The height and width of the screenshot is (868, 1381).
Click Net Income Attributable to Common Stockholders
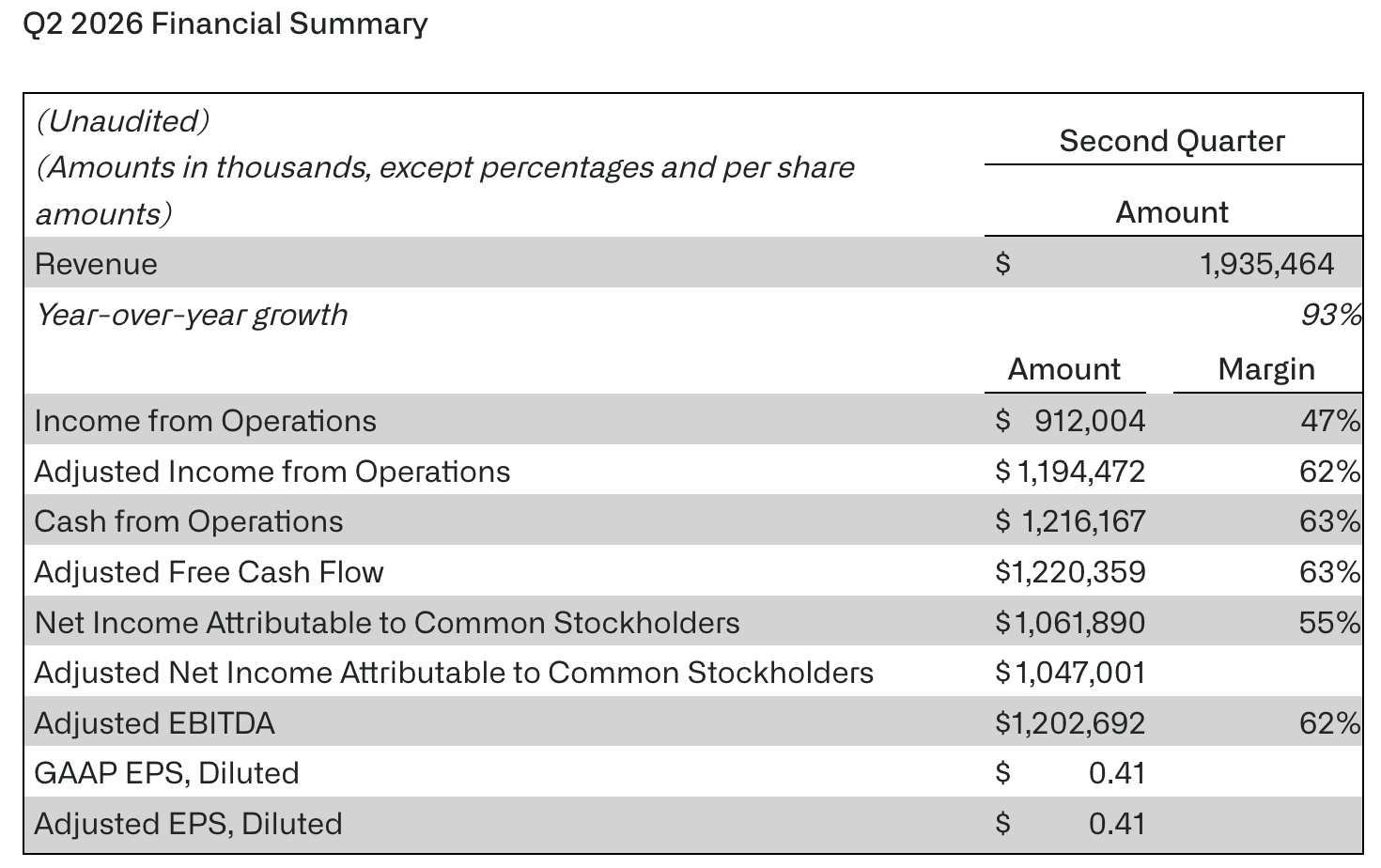(x=387, y=624)
